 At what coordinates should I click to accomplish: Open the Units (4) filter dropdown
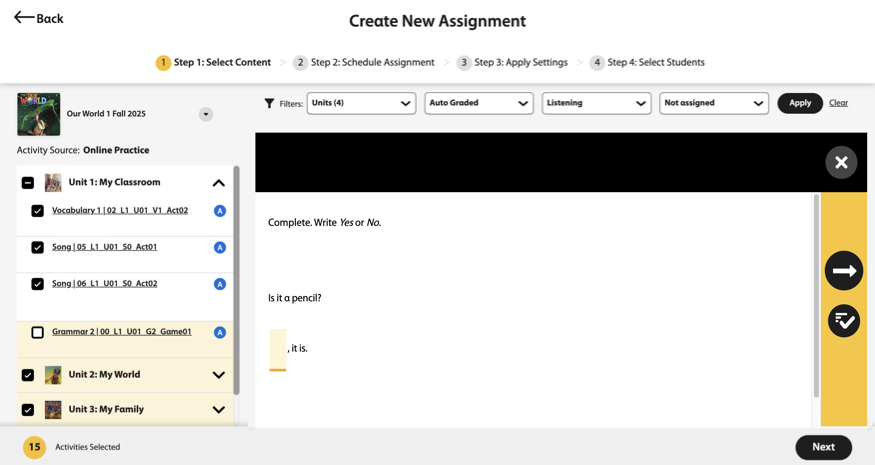point(362,103)
